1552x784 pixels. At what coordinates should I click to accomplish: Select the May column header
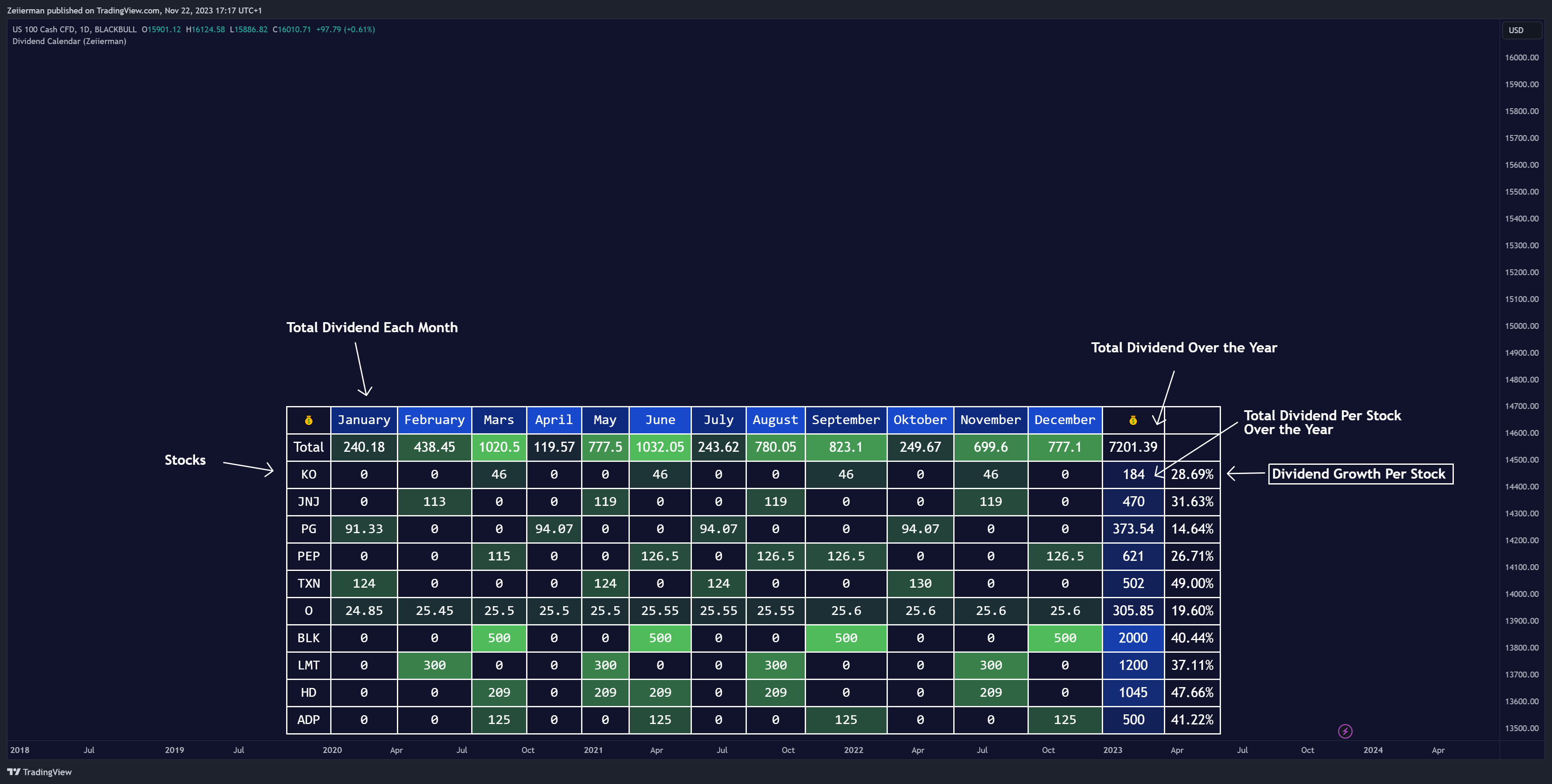(x=605, y=420)
